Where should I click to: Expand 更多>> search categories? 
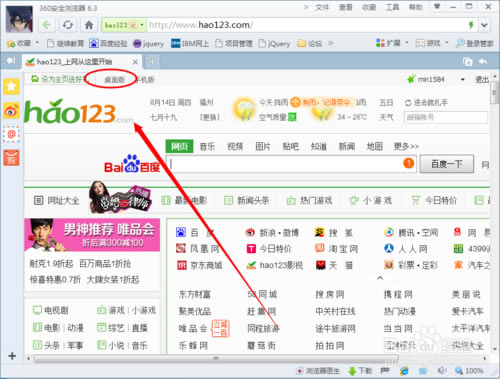pyautogui.click(x=406, y=146)
